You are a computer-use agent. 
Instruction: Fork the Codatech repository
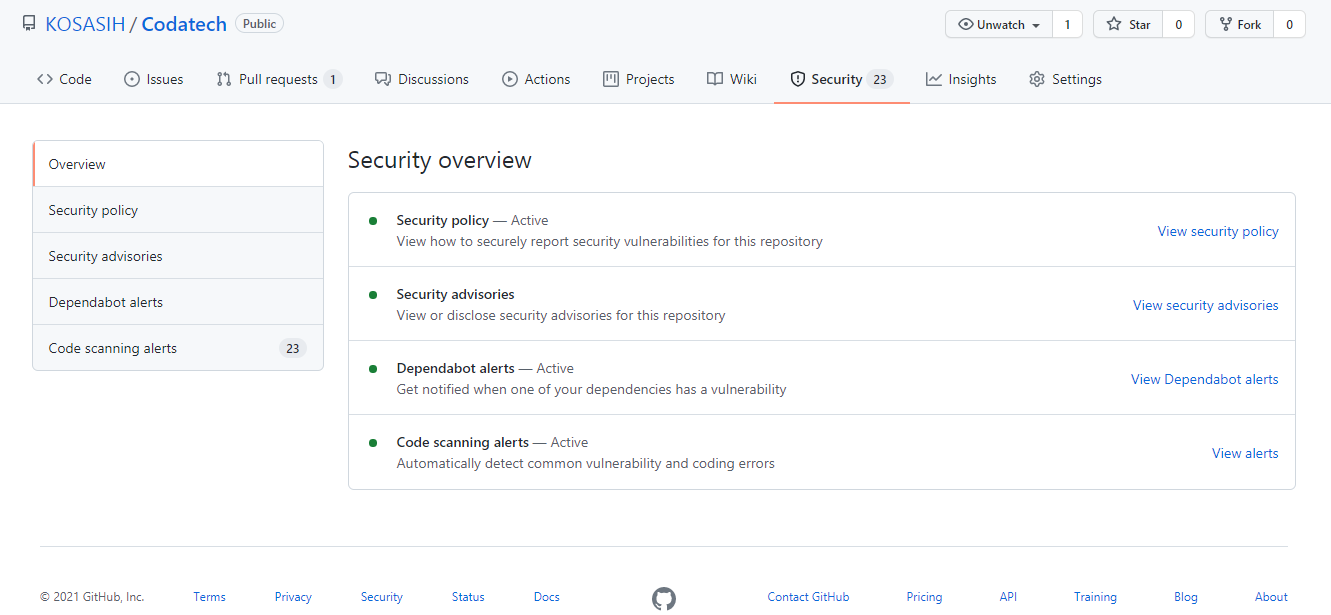point(1239,24)
